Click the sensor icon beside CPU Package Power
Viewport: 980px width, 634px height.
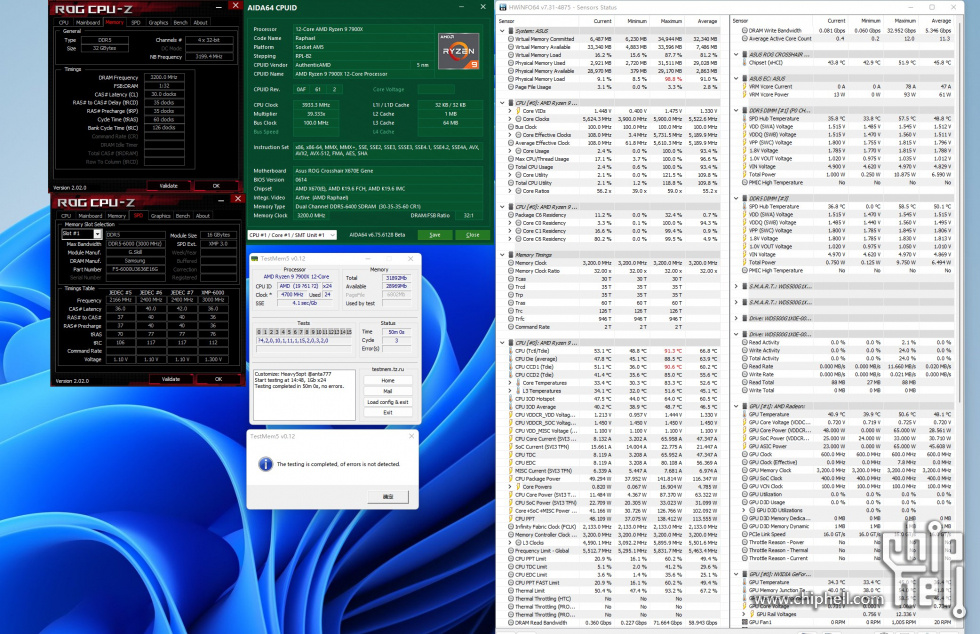point(511,479)
